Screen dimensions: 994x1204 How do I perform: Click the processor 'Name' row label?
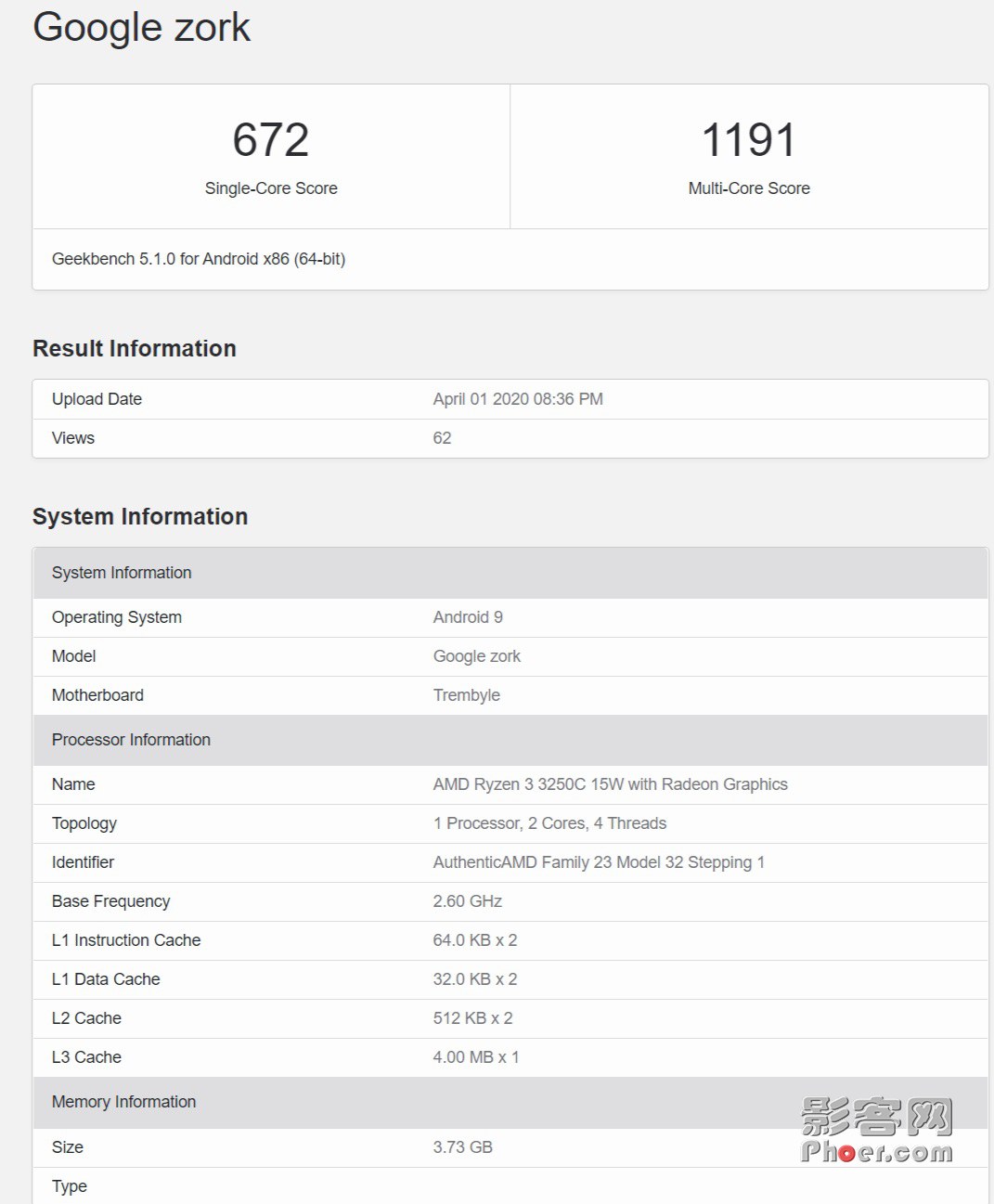73,784
